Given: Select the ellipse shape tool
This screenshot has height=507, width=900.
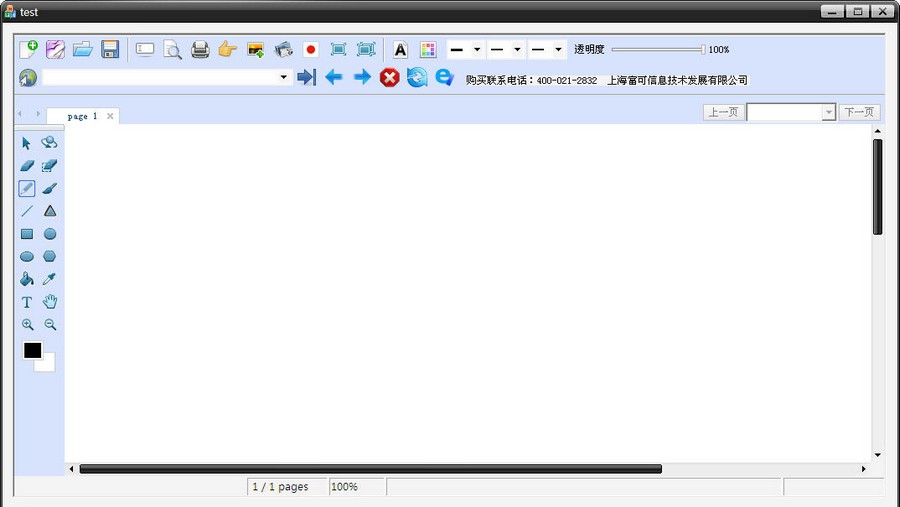Looking at the screenshot, I should click(x=27, y=257).
